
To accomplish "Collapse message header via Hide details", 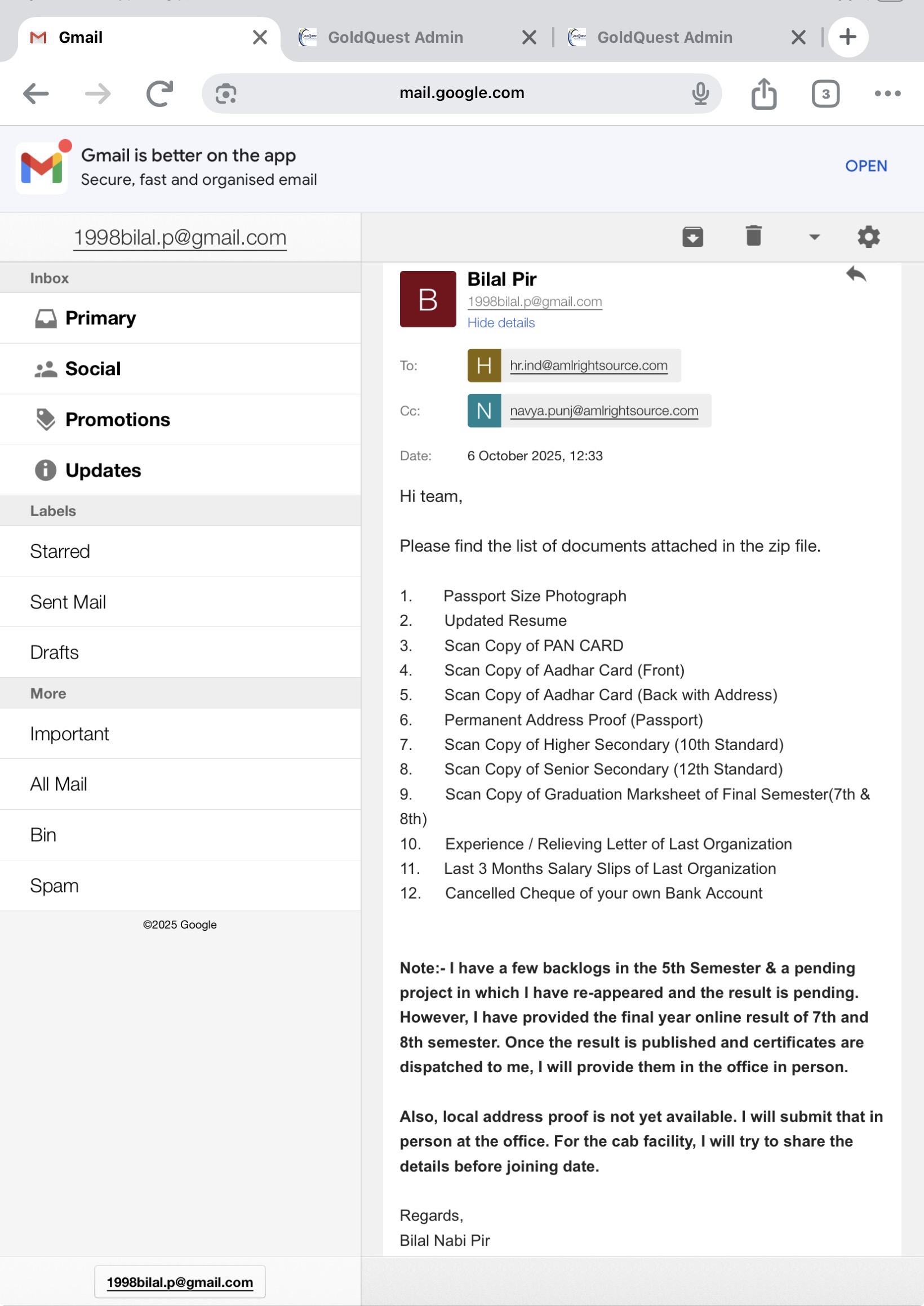I will click(501, 322).
